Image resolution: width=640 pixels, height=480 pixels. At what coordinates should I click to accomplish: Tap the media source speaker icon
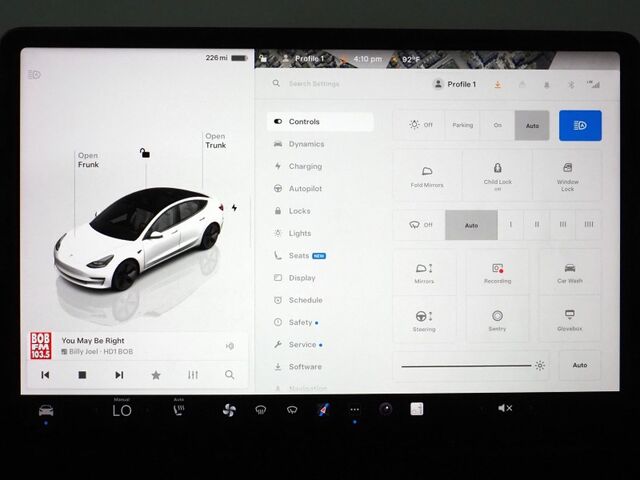coord(230,346)
